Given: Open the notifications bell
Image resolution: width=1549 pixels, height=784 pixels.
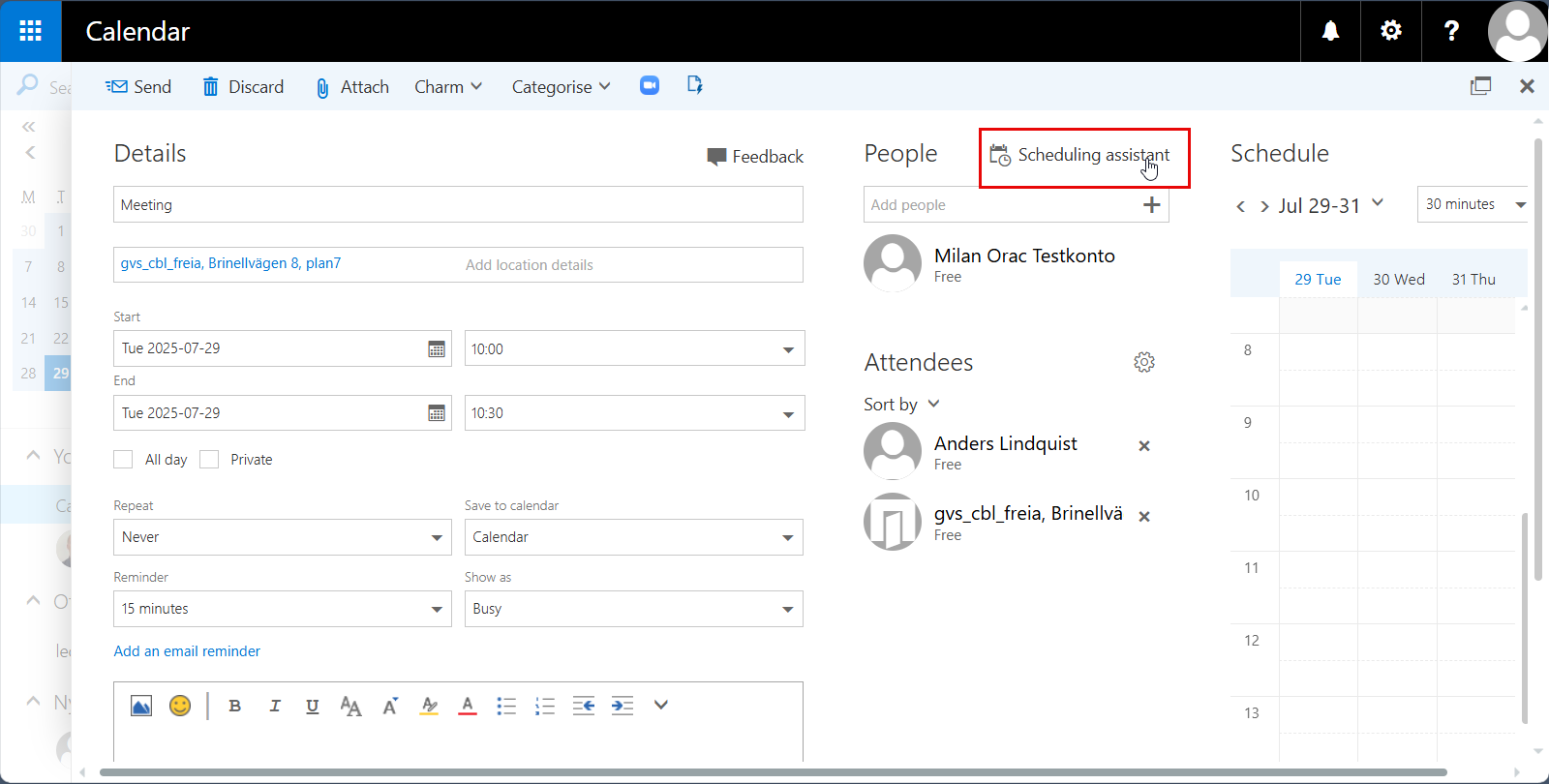Looking at the screenshot, I should (x=1331, y=31).
